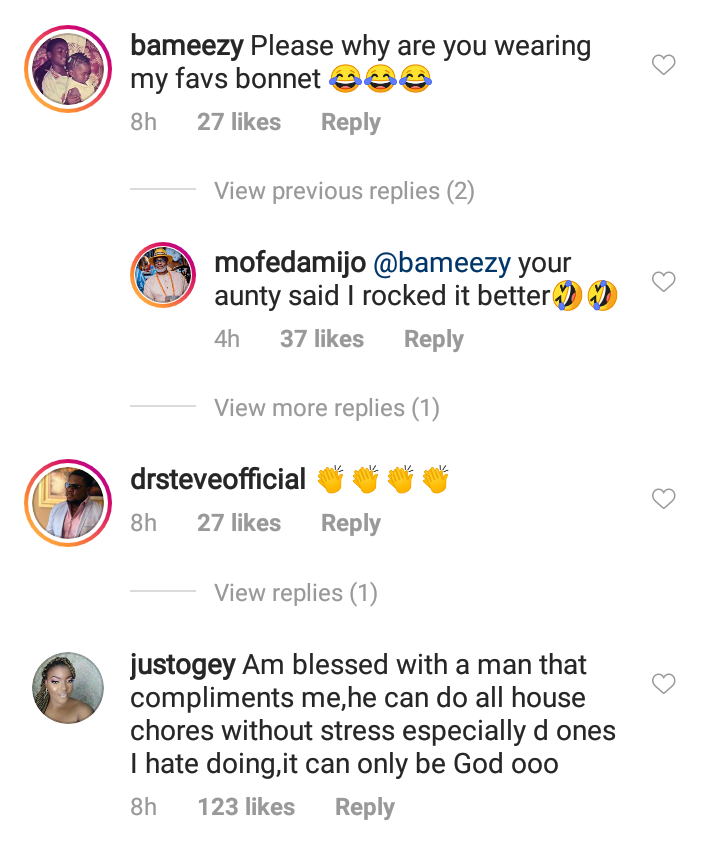Open bameezy's profile picture
This screenshot has height=858, width=720.
pos(68,69)
